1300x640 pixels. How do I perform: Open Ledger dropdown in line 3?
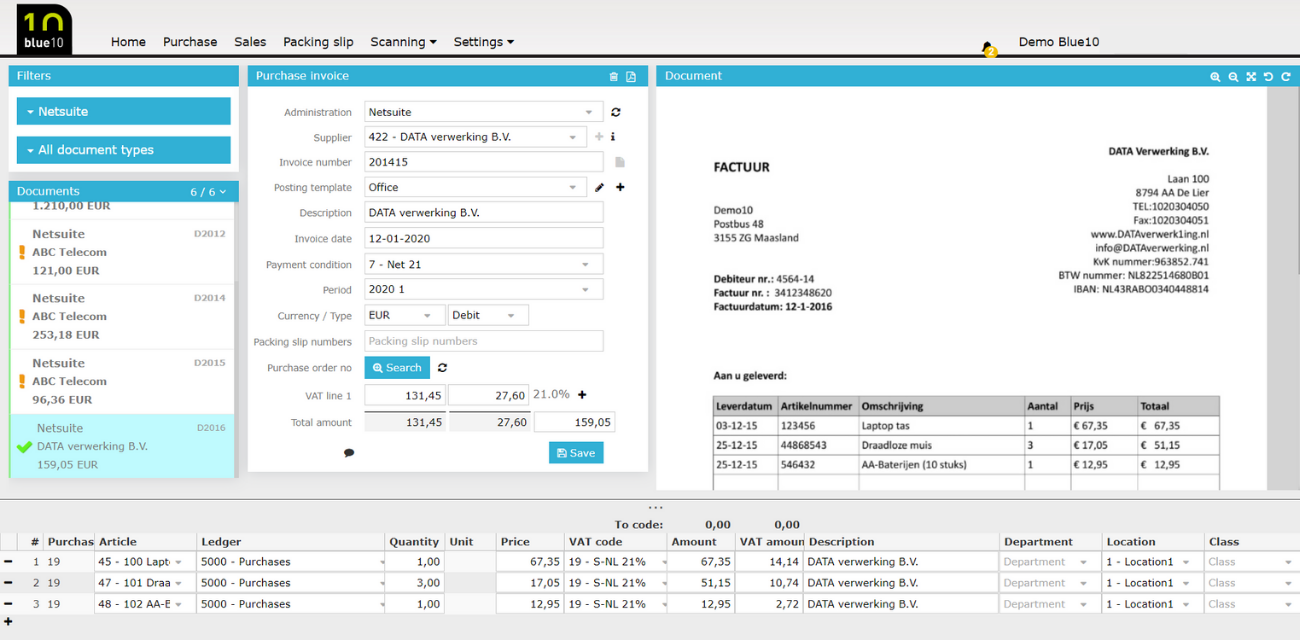pos(291,604)
